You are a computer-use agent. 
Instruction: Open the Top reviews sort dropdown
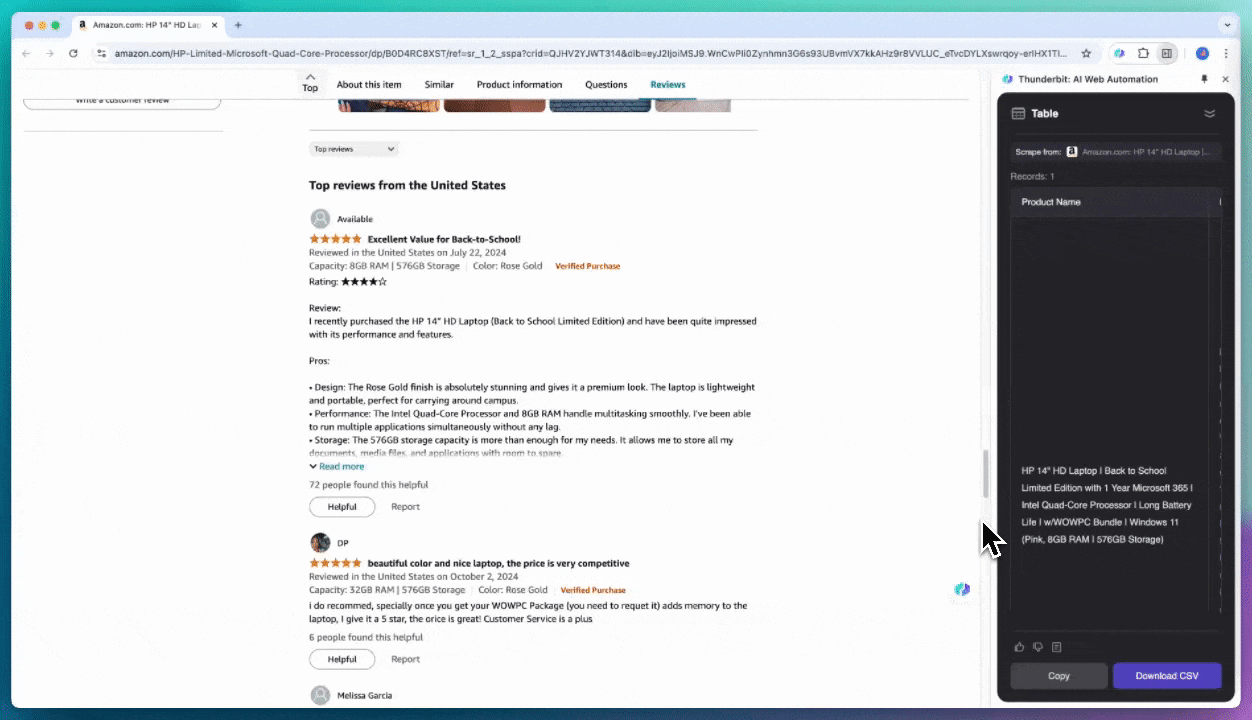pyautogui.click(x=353, y=149)
